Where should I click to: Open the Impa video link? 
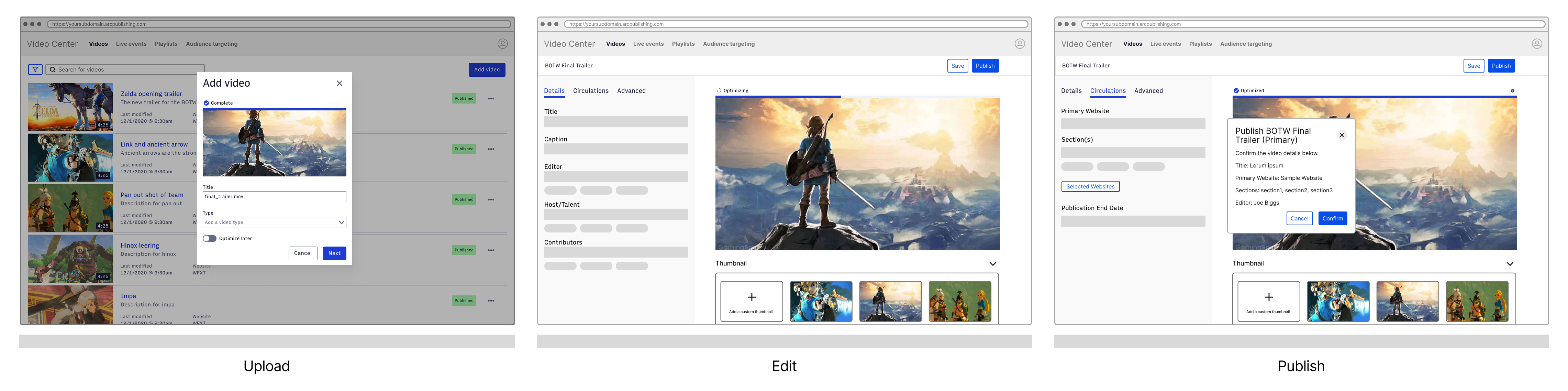pos(129,296)
